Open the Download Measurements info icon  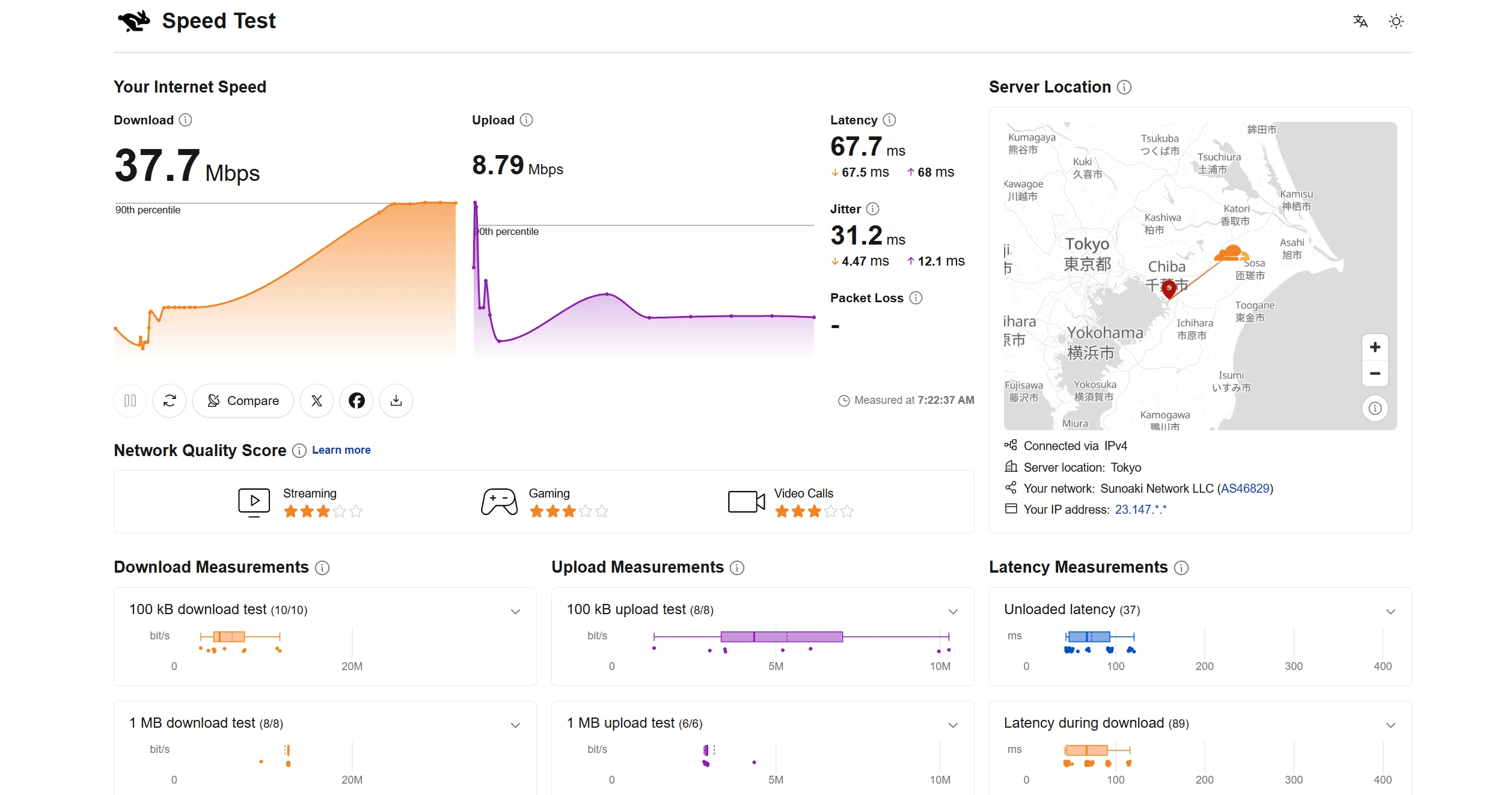click(x=322, y=568)
